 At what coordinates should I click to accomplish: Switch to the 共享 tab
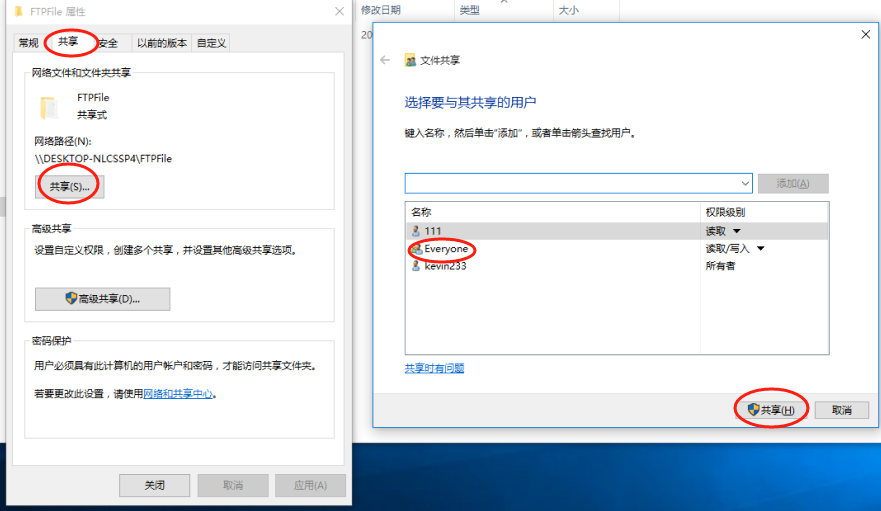68,42
